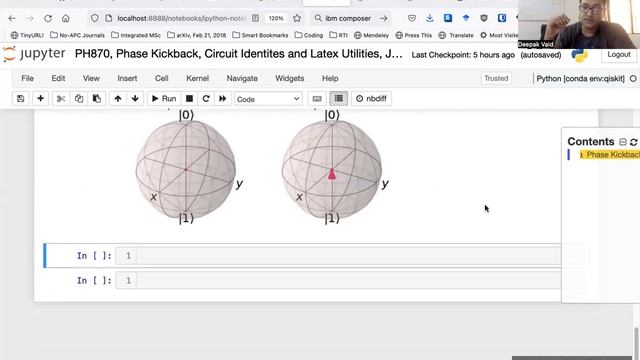
Task: Restart kernel and run all cells
Action: coord(222,99)
